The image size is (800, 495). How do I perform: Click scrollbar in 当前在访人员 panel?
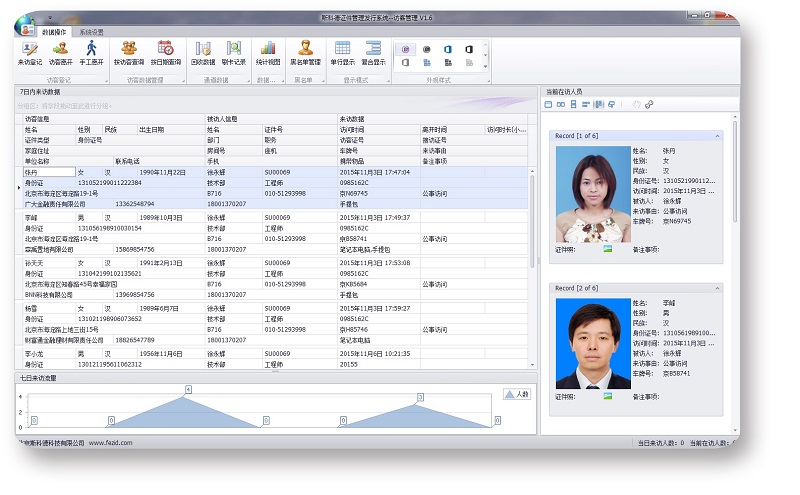(x=735, y=274)
